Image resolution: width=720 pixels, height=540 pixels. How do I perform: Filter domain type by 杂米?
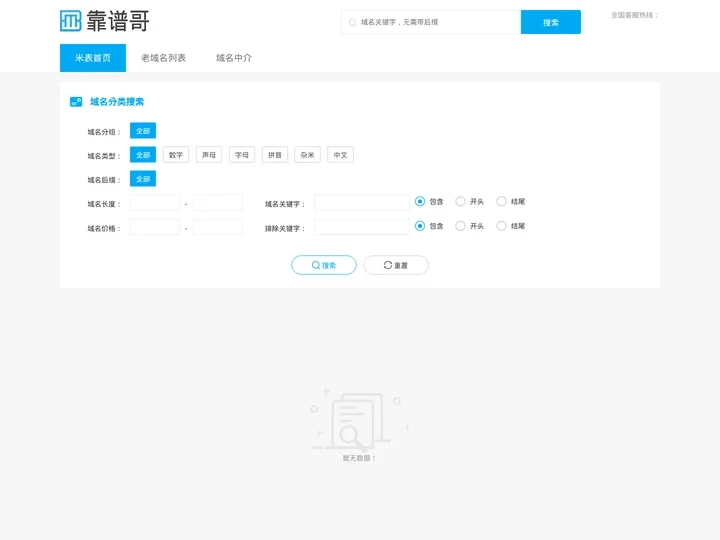[307, 155]
